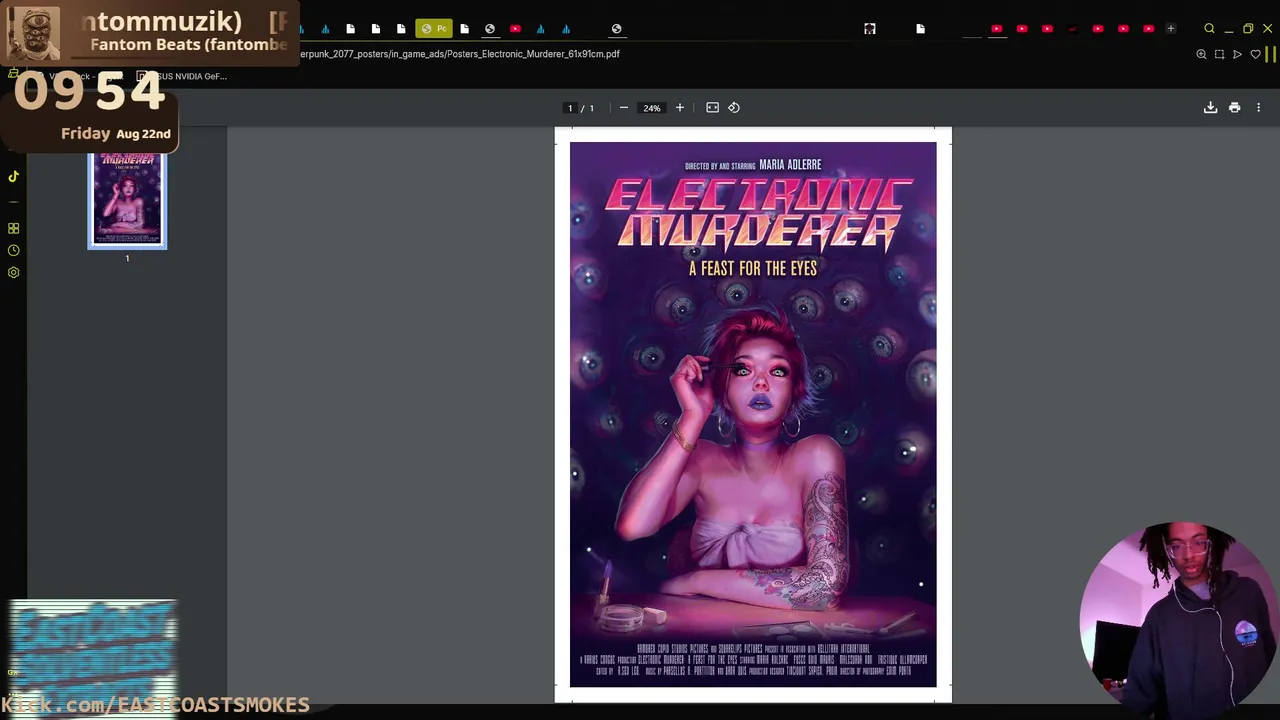Open the workspaces grid icon in sidebar
The height and width of the screenshot is (720, 1280).
tap(14, 228)
